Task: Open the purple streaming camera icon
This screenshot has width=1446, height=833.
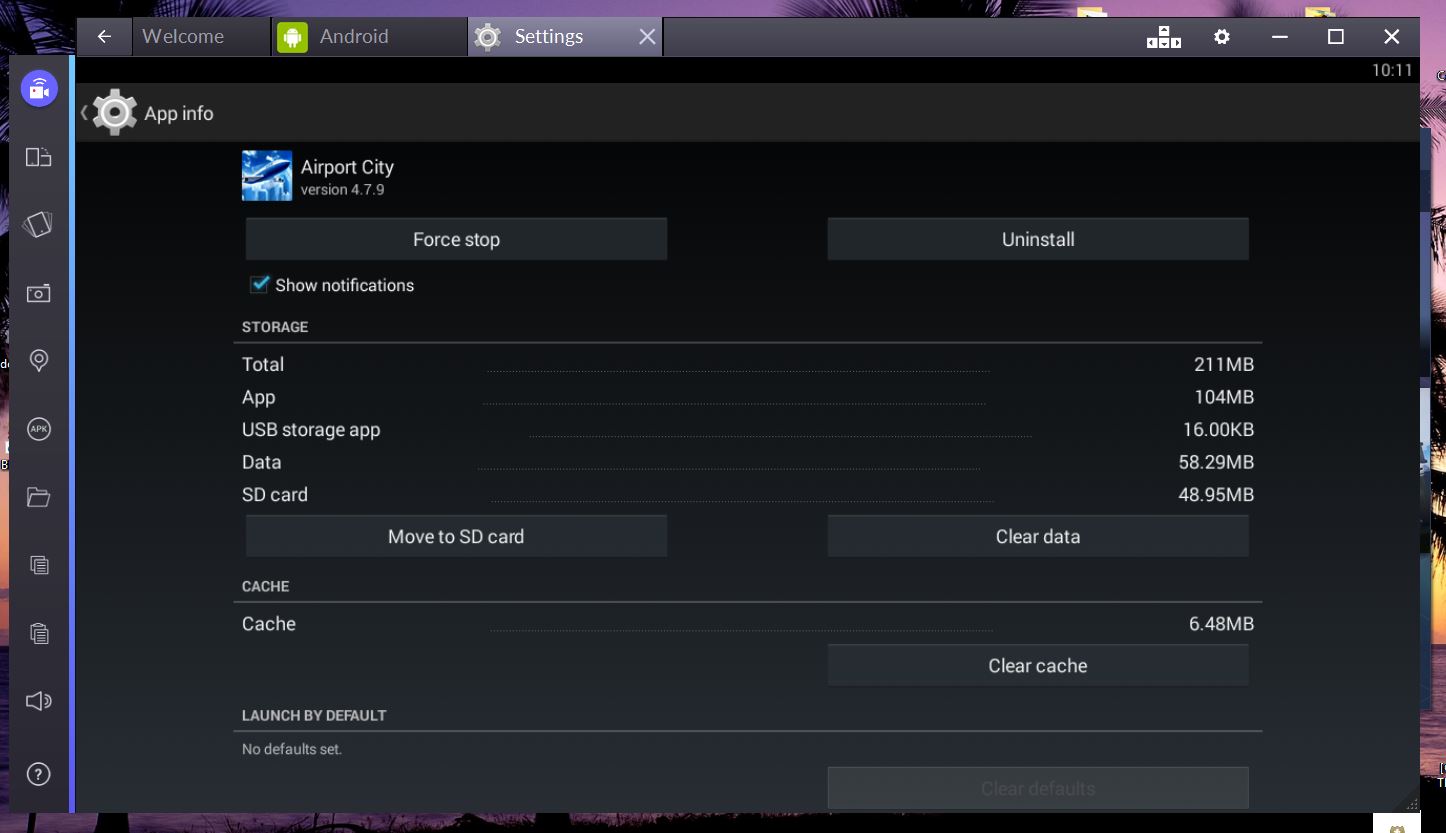Action: (39, 89)
